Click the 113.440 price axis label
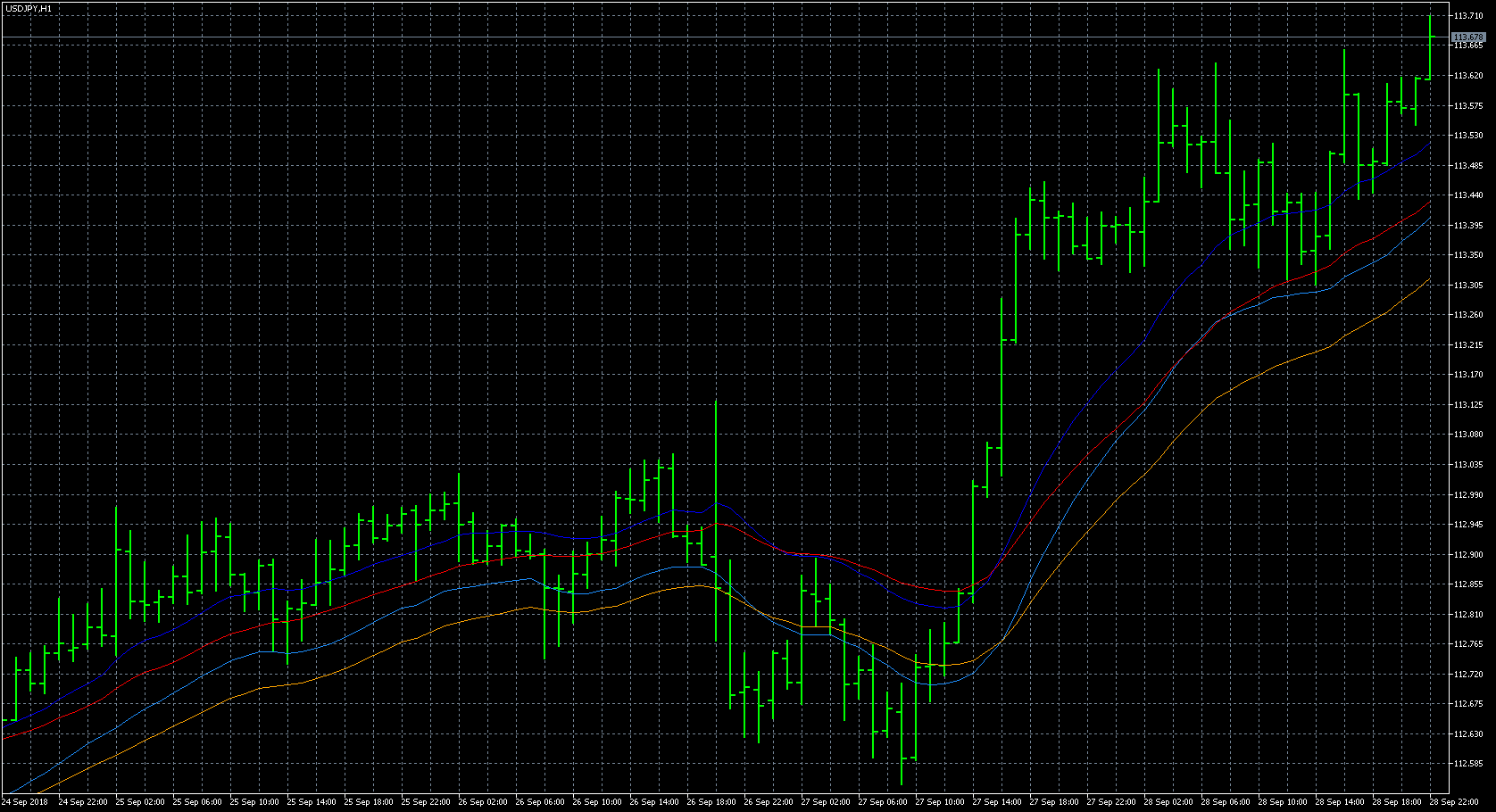 [x=1468, y=195]
